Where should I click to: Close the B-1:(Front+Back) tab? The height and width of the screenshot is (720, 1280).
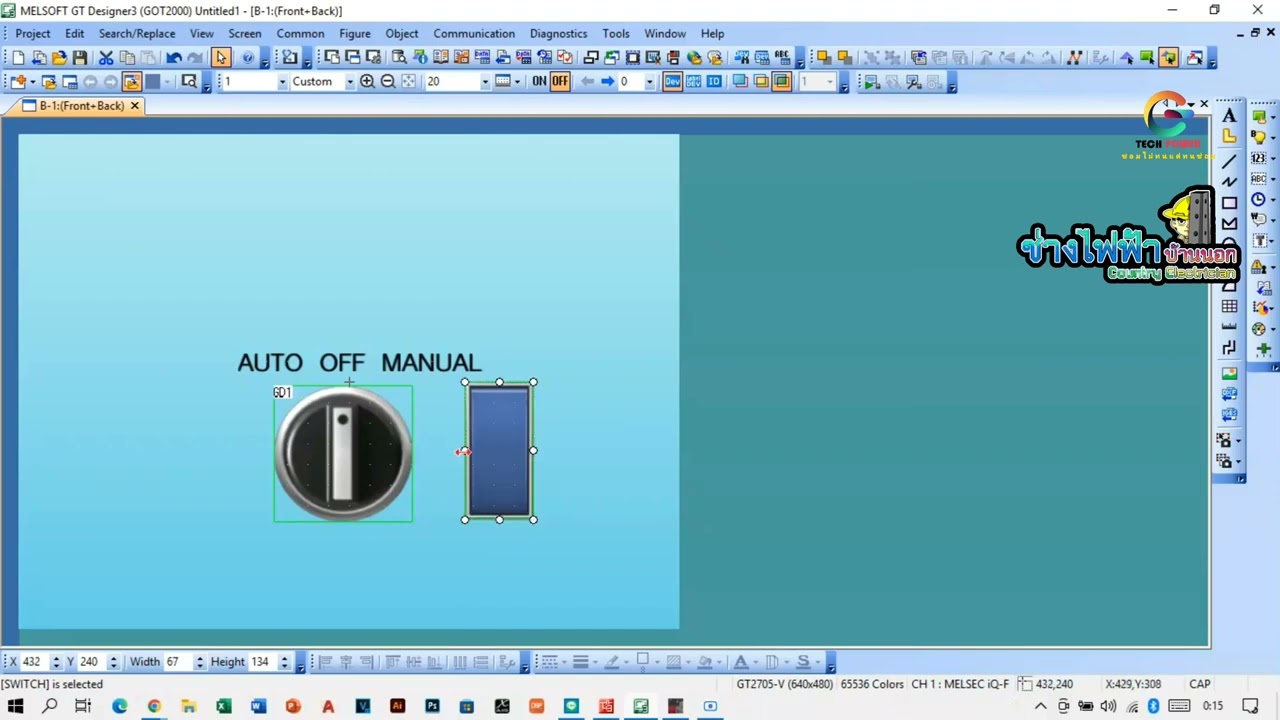coord(135,105)
